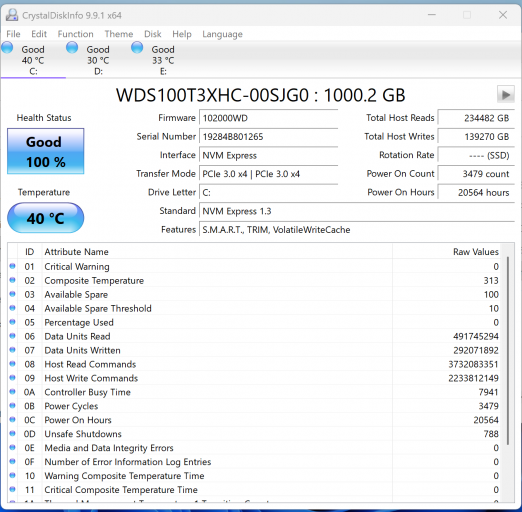Click raw value 491745294
This screenshot has width=522, height=512.
pyautogui.click(x=476, y=336)
